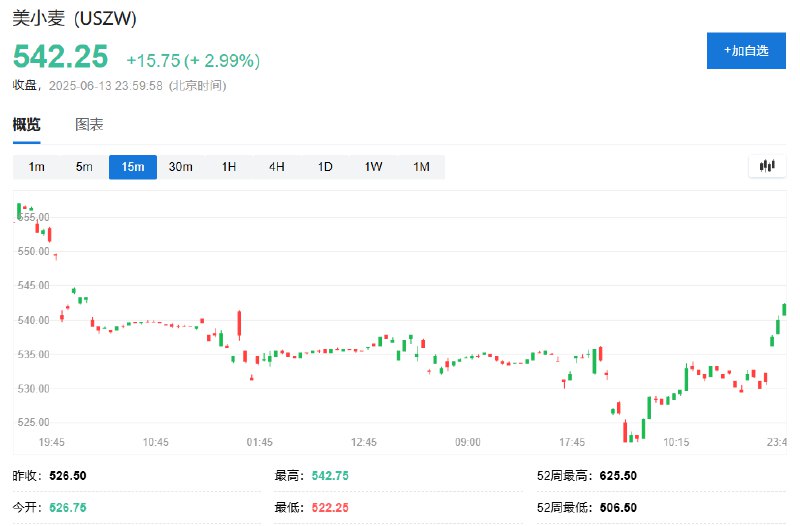Click the 最低 value 522.25

click(330, 507)
